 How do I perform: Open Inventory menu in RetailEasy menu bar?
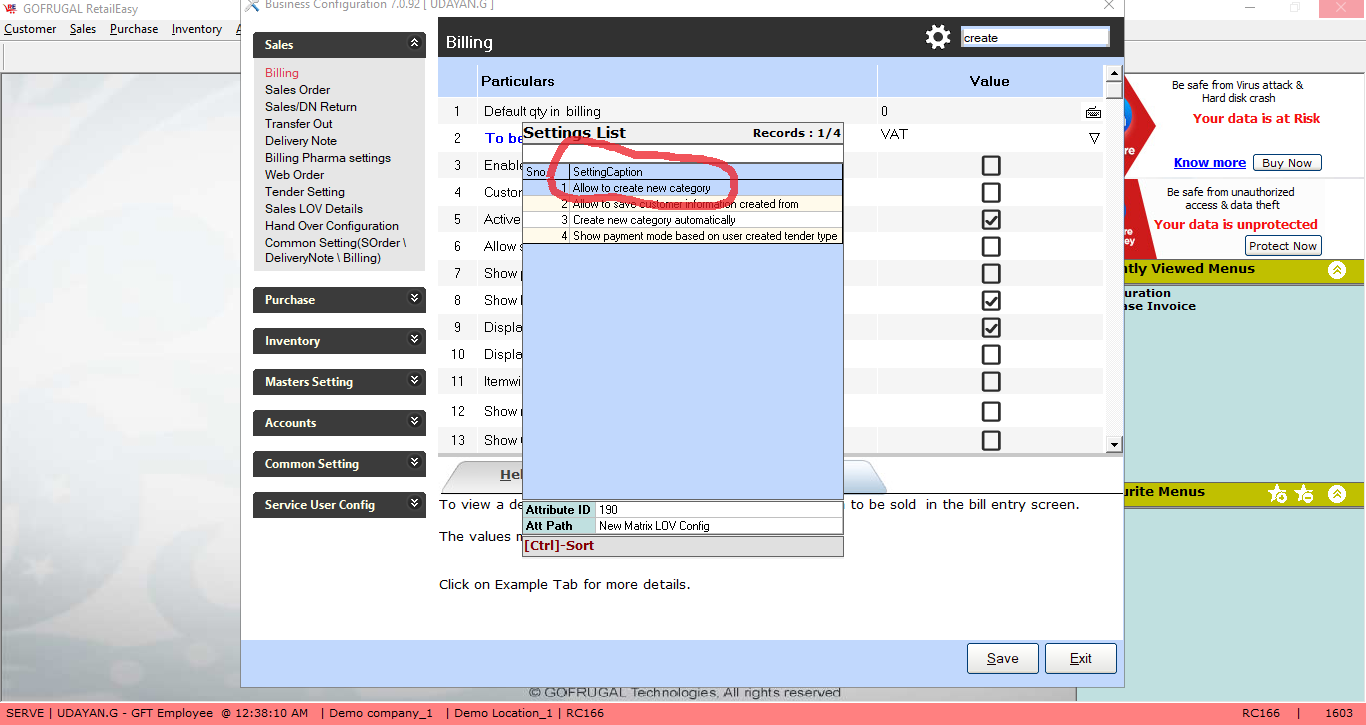pos(197,29)
